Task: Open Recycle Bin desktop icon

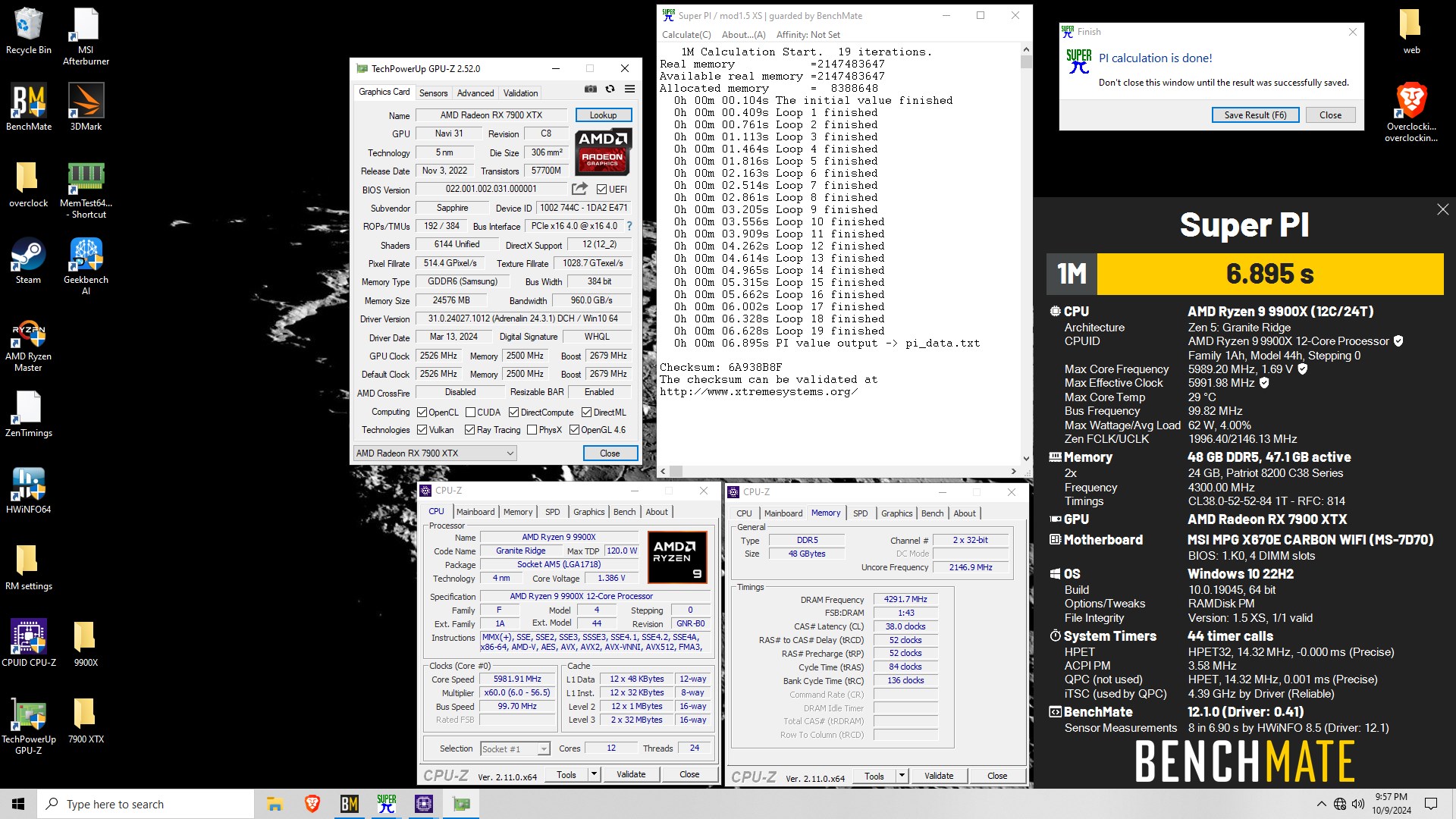Action: coord(29,31)
